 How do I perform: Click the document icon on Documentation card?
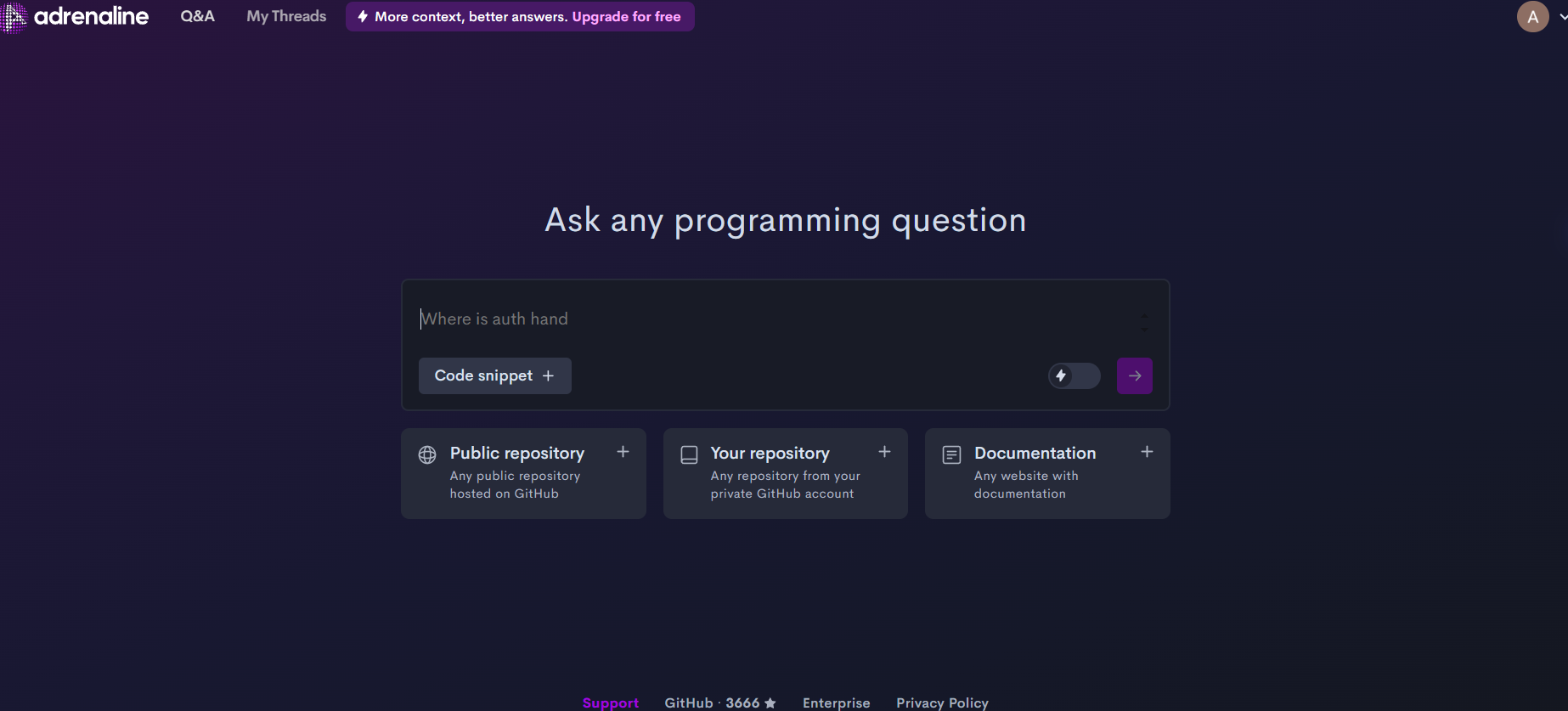pos(951,455)
